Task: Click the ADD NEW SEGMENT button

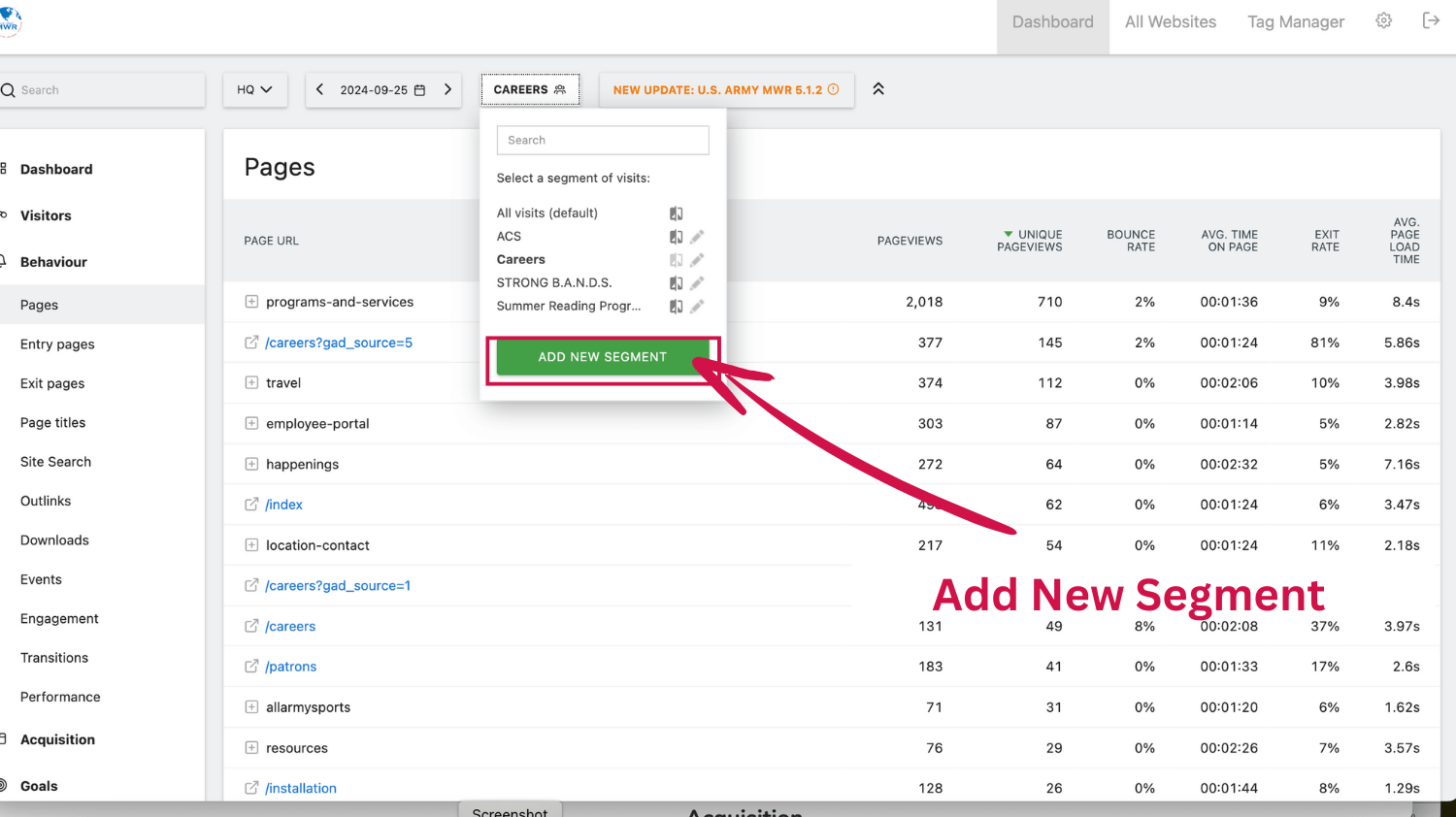Action: [603, 357]
